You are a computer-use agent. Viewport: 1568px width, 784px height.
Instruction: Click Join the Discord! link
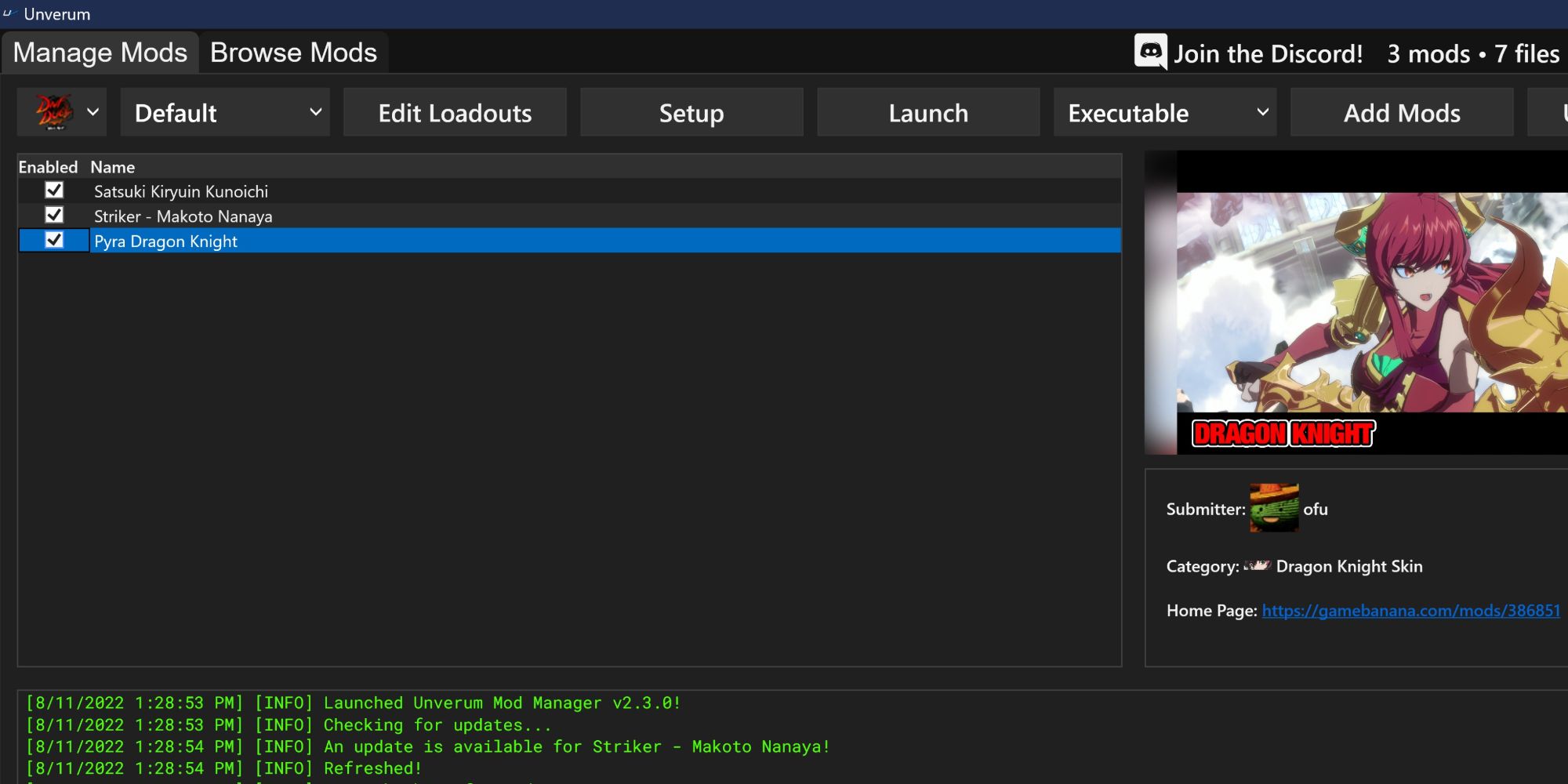[1268, 53]
